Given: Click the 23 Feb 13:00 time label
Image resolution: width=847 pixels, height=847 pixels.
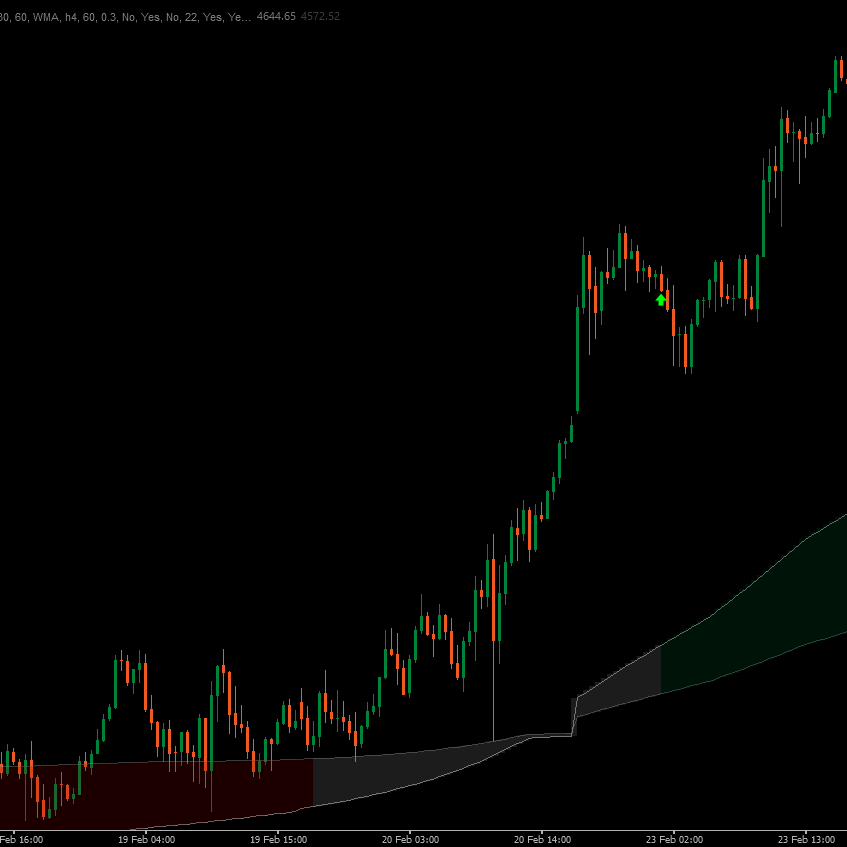Looking at the screenshot, I should click(x=807, y=839).
